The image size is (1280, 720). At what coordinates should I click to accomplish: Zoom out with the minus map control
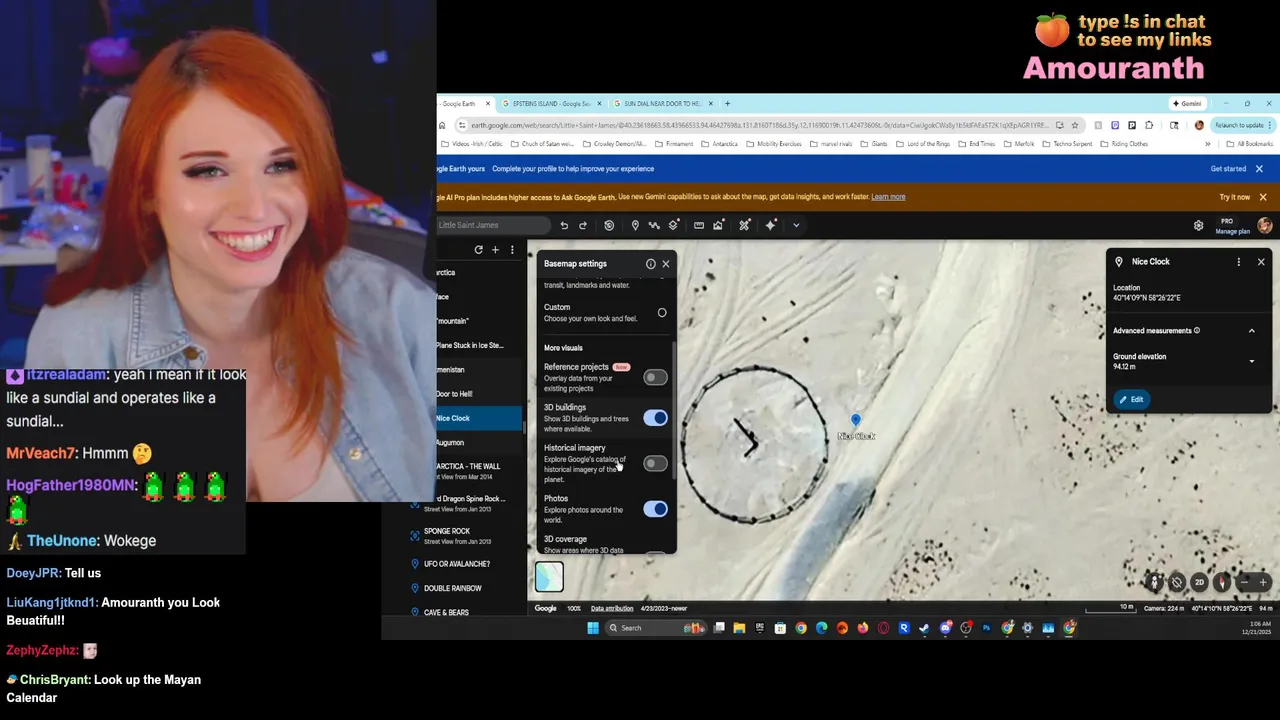pyautogui.click(x=1244, y=582)
